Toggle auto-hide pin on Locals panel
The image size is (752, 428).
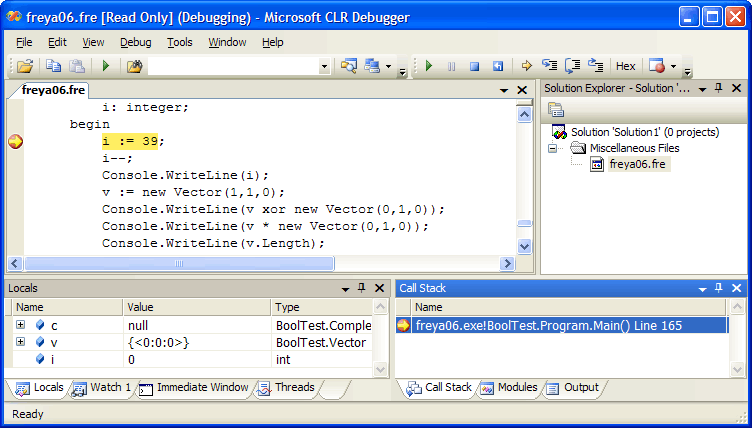(x=362, y=288)
